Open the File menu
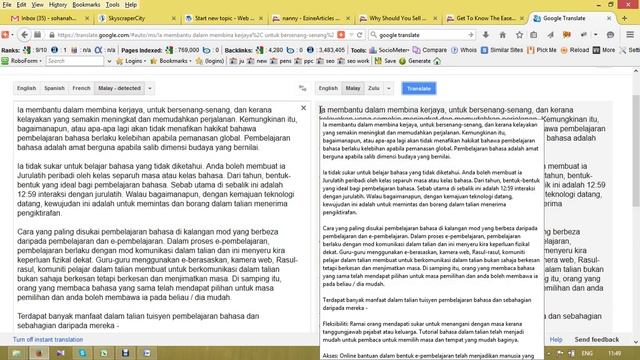Screen dimensions: 640x360 click(x=7, y=5)
